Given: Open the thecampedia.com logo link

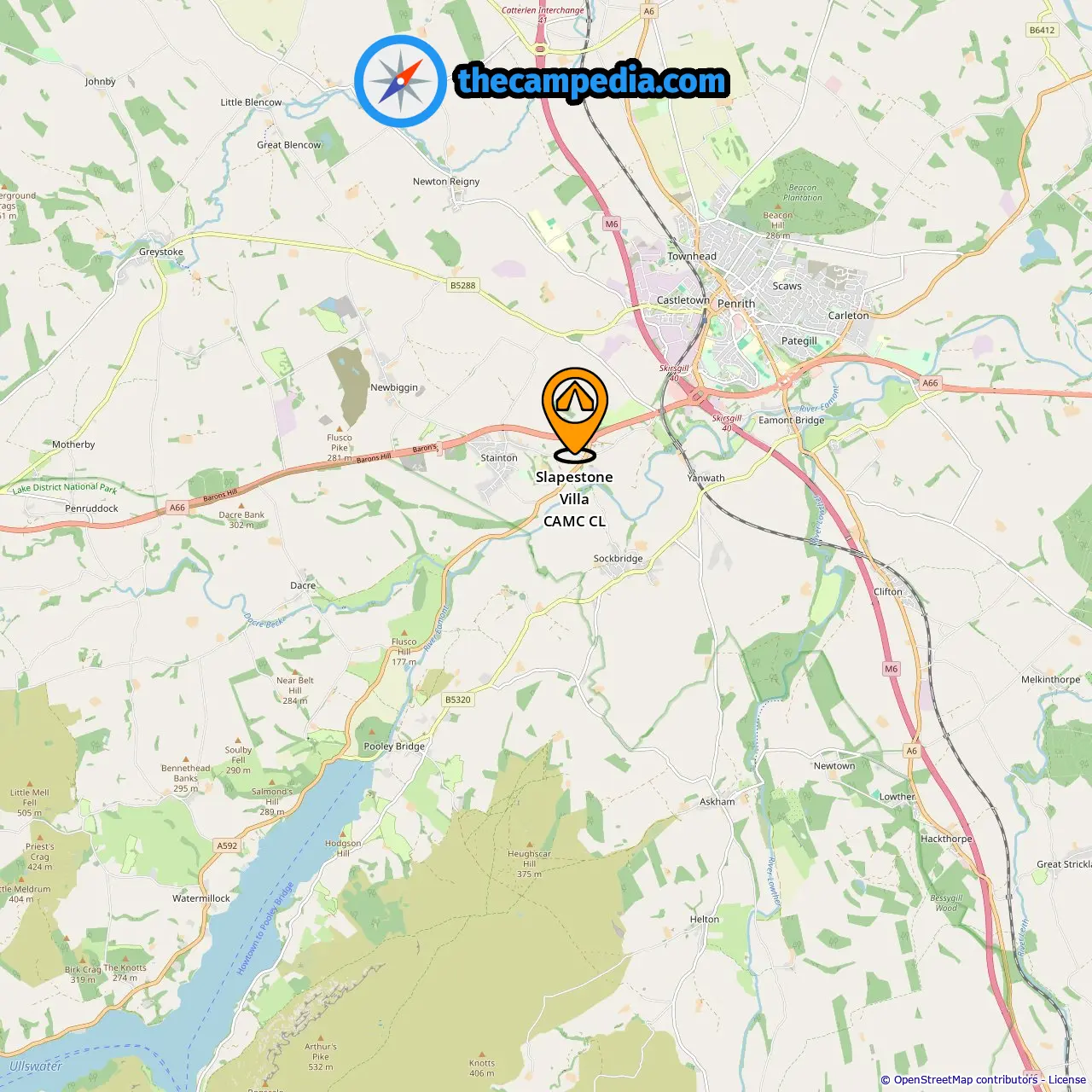Looking at the screenshot, I should [x=592, y=81].
